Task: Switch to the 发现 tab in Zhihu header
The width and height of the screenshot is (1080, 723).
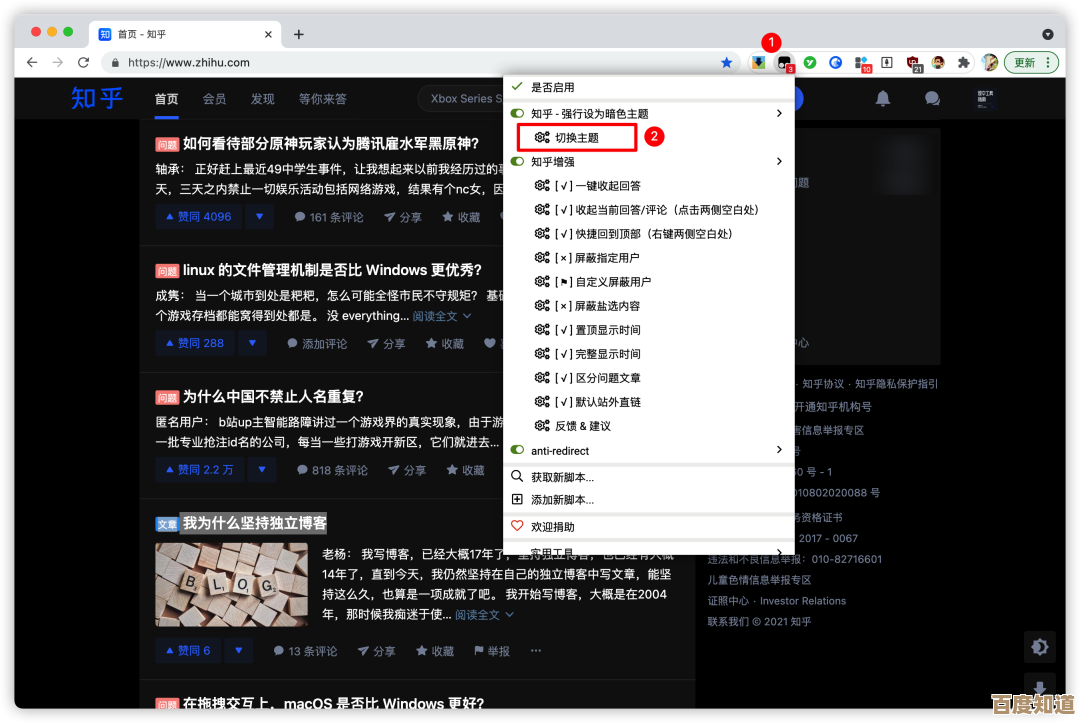Action: (262, 99)
